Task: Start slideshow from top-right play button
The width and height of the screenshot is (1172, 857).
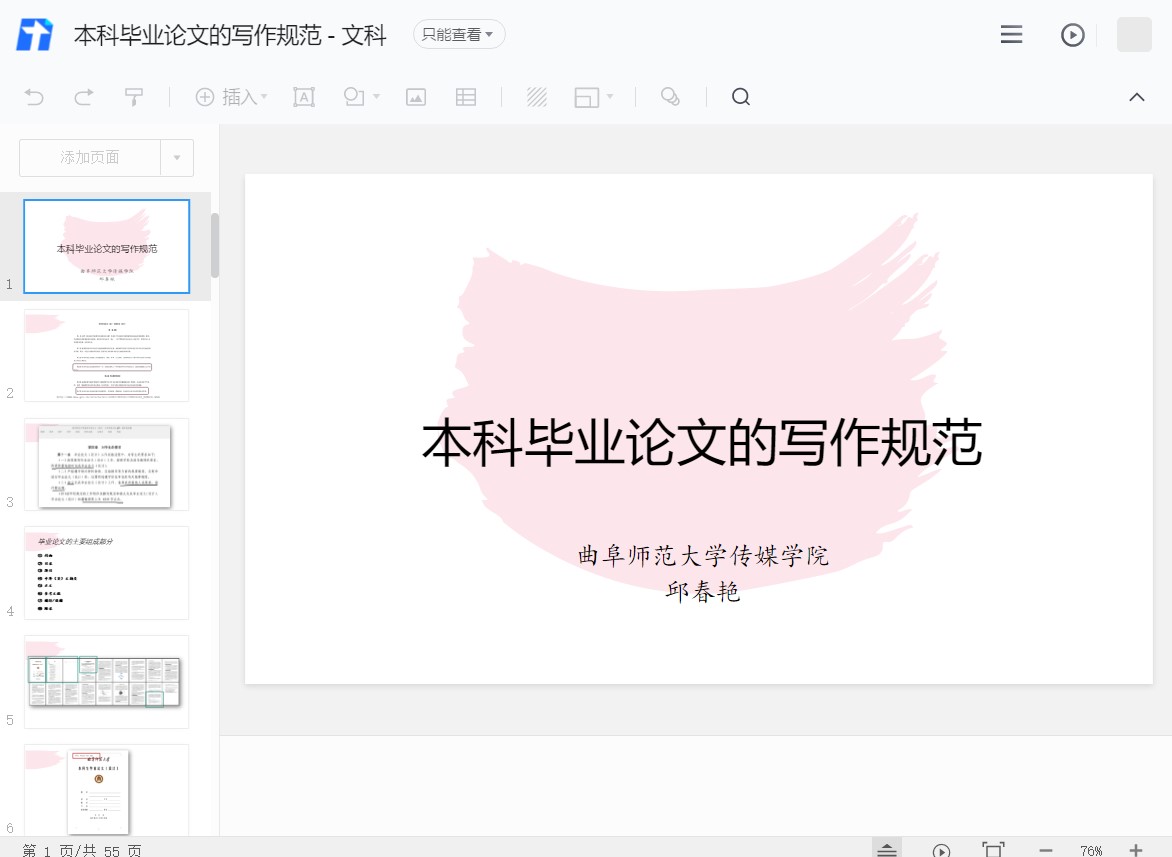Action: pyautogui.click(x=1072, y=35)
